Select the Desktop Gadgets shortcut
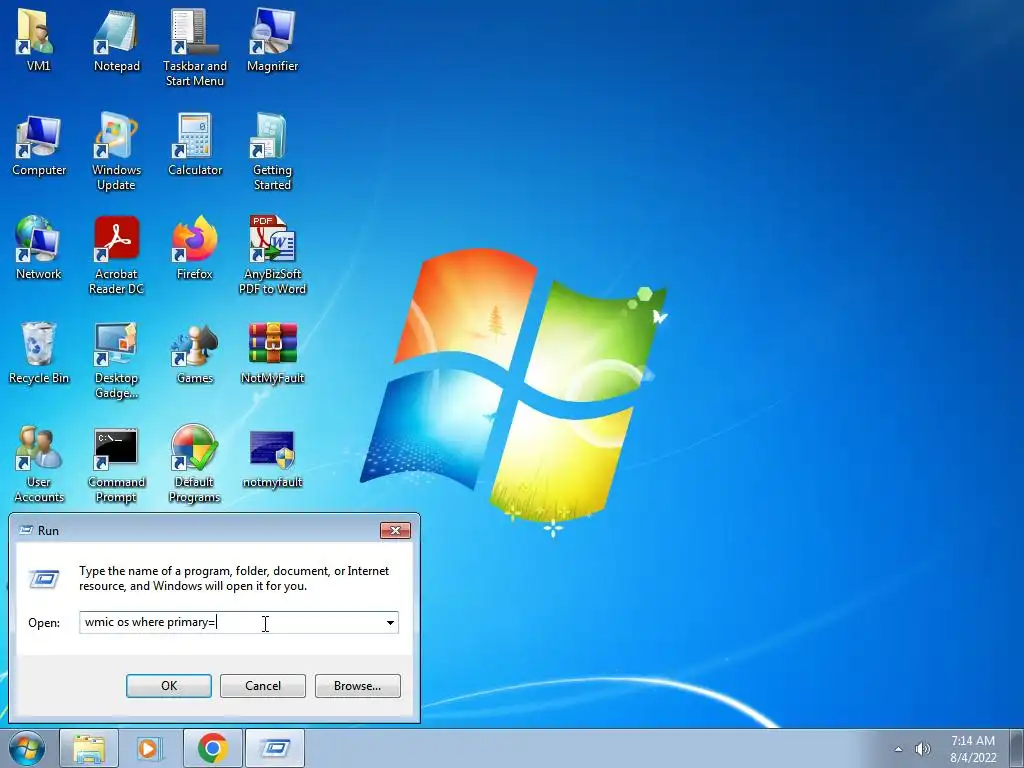Screen dimensions: 1024x768 116,360
